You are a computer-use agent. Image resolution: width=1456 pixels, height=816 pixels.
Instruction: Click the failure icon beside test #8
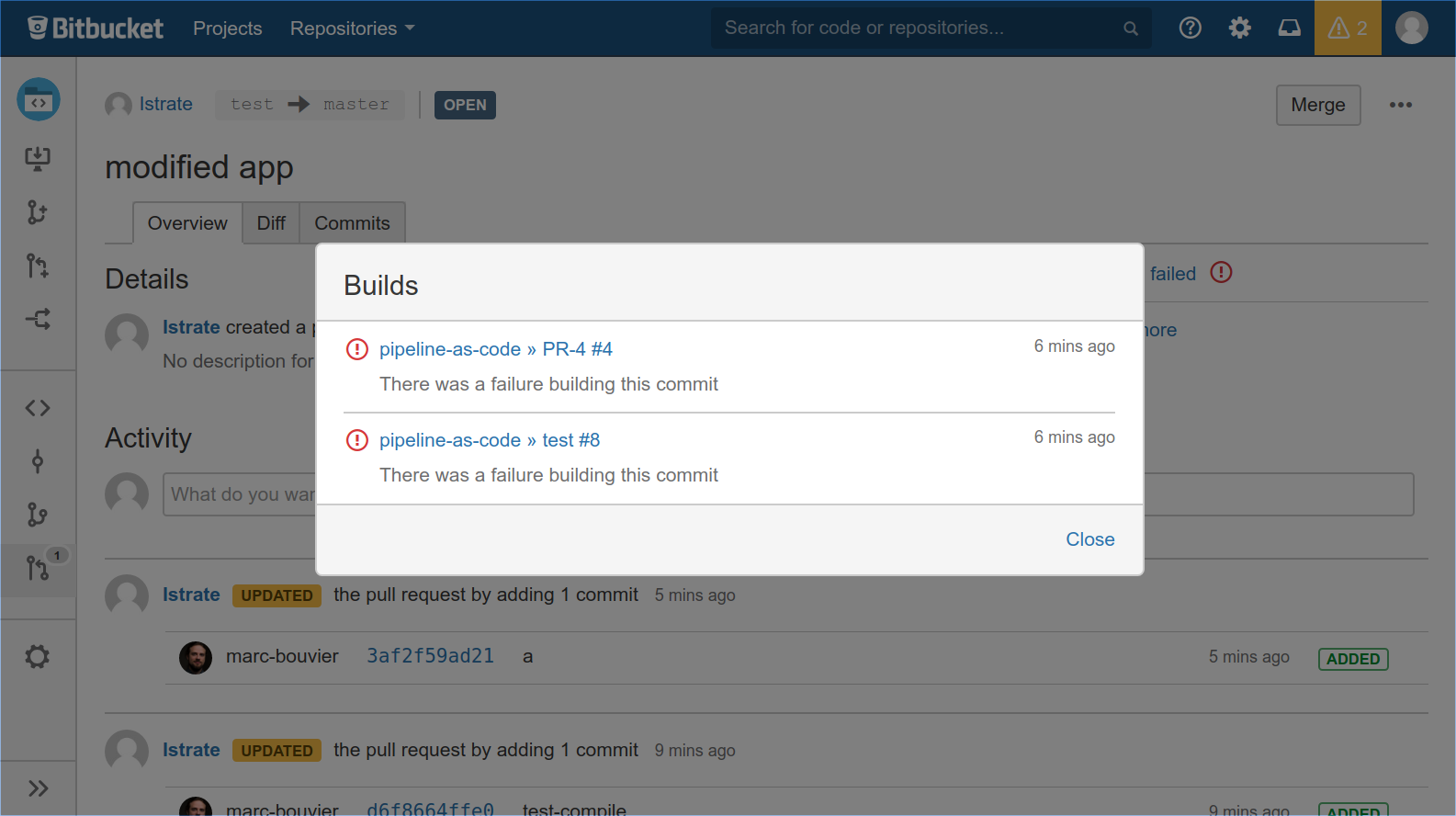tap(356, 440)
